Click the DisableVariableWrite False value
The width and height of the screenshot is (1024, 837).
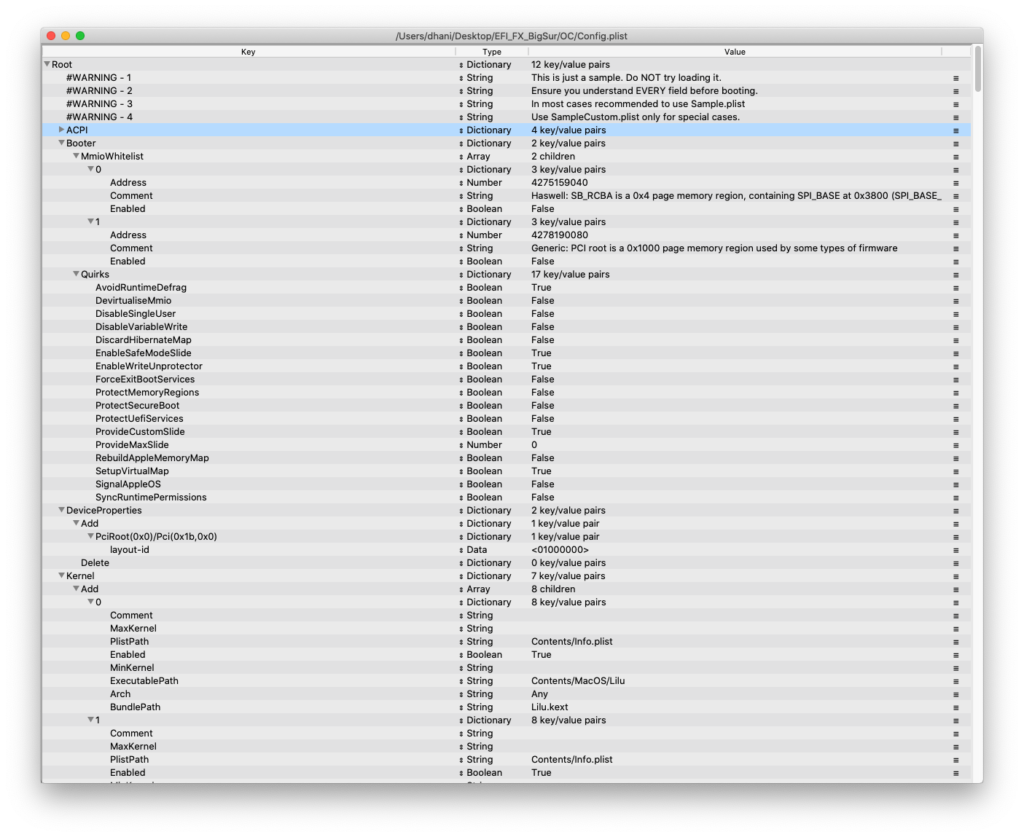point(543,326)
